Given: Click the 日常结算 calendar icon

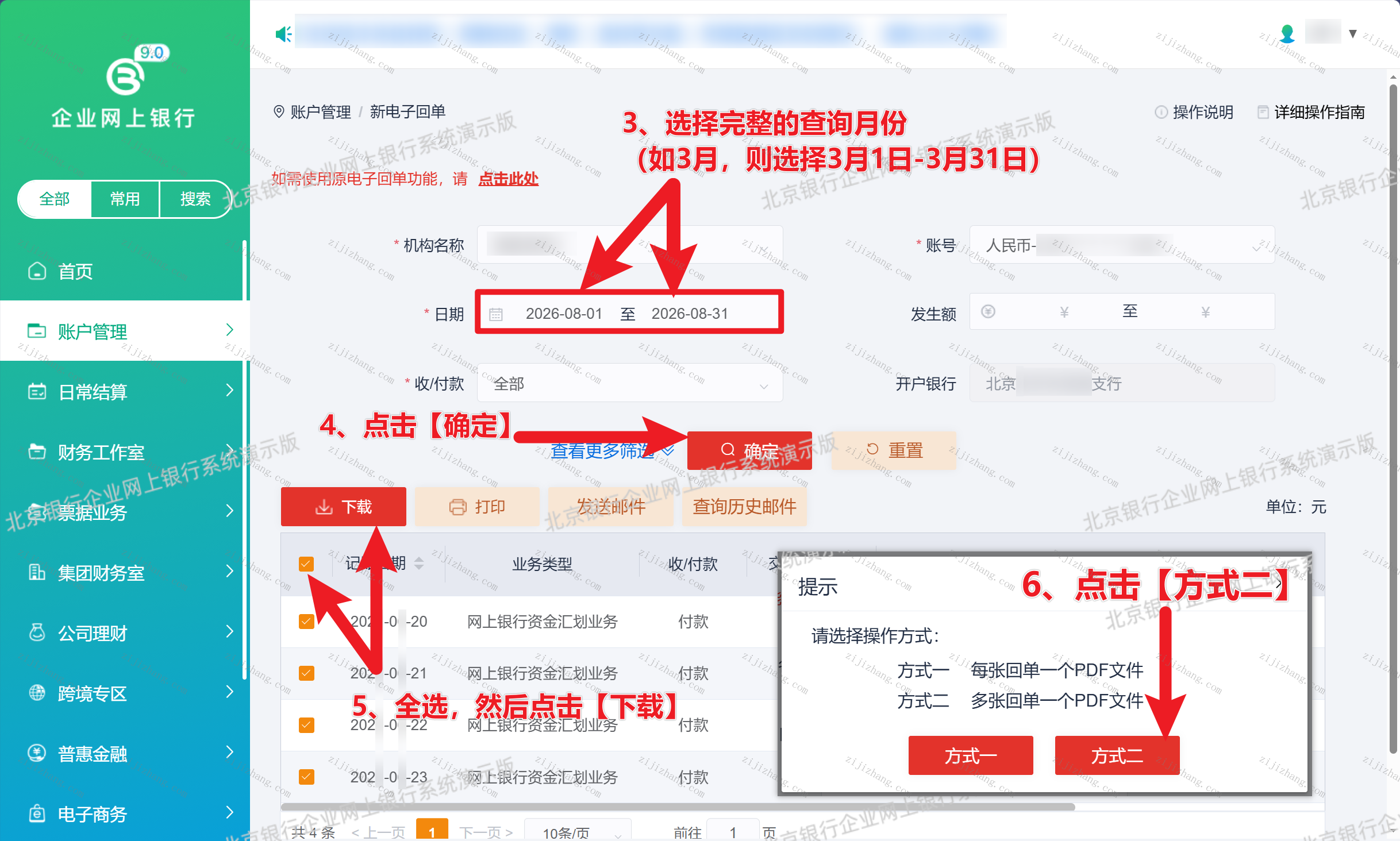Looking at the screenshot, I should pyautogui.click(x=37, y=391).
